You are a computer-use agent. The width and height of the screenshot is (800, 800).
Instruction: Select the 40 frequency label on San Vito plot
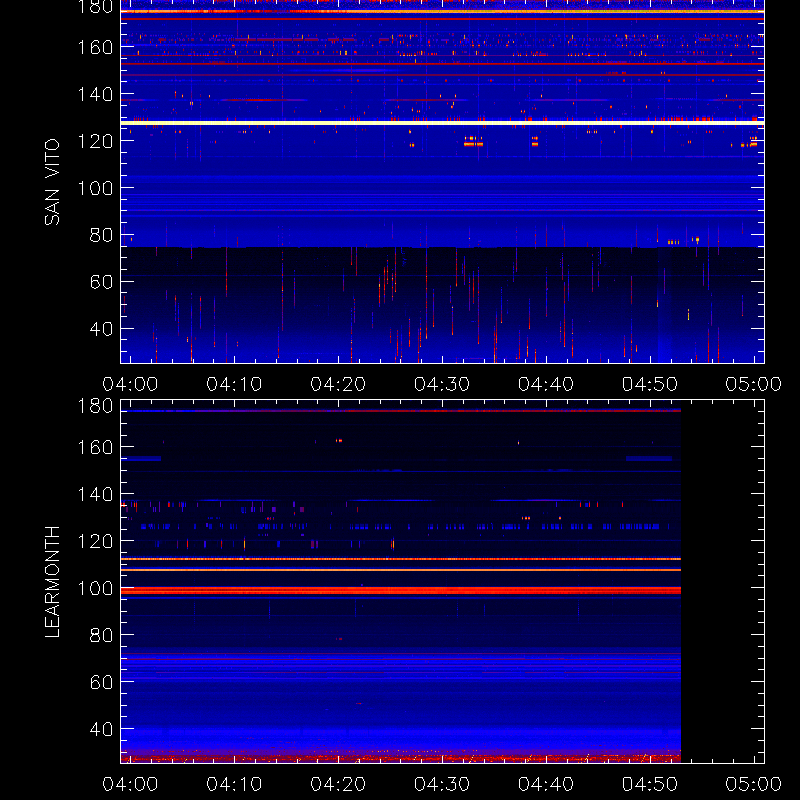coord(101,329)
